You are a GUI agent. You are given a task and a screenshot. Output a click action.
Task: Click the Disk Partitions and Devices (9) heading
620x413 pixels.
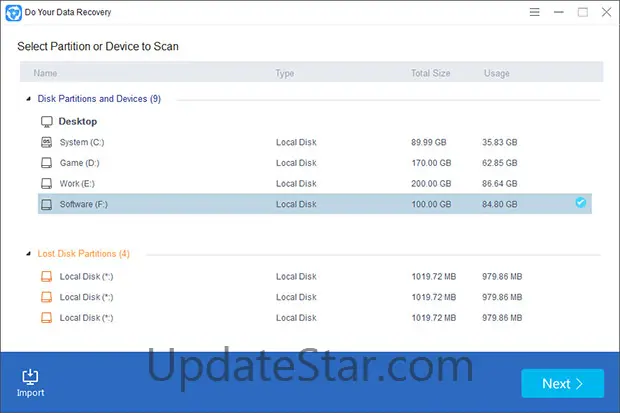click(x=99, y=99)
